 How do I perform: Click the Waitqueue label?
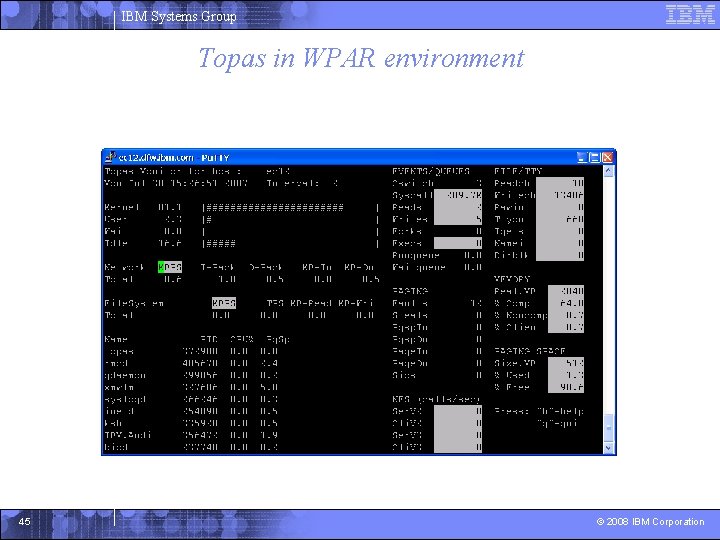[419, 267]
